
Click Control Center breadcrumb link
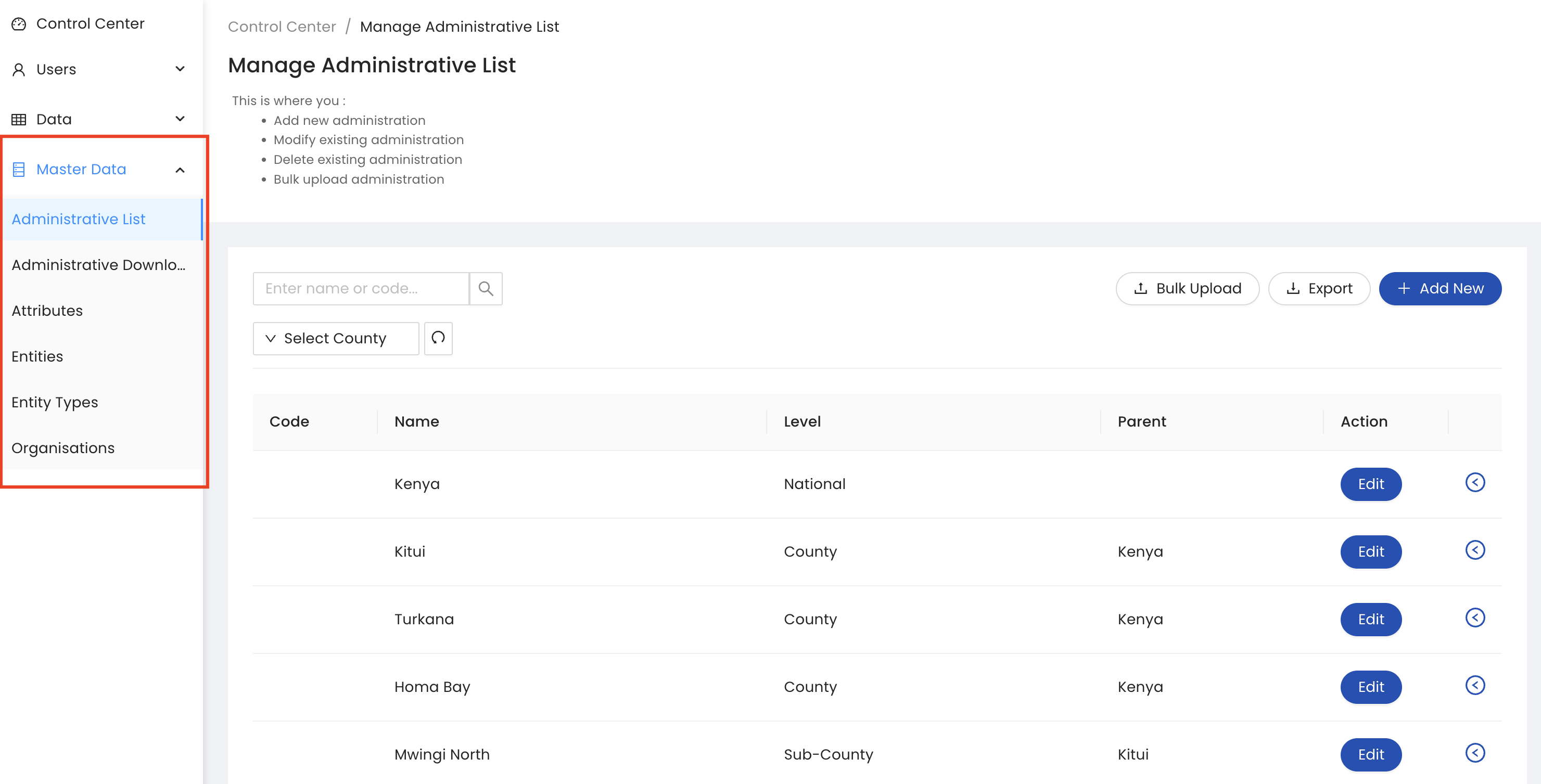pos(282,27)
